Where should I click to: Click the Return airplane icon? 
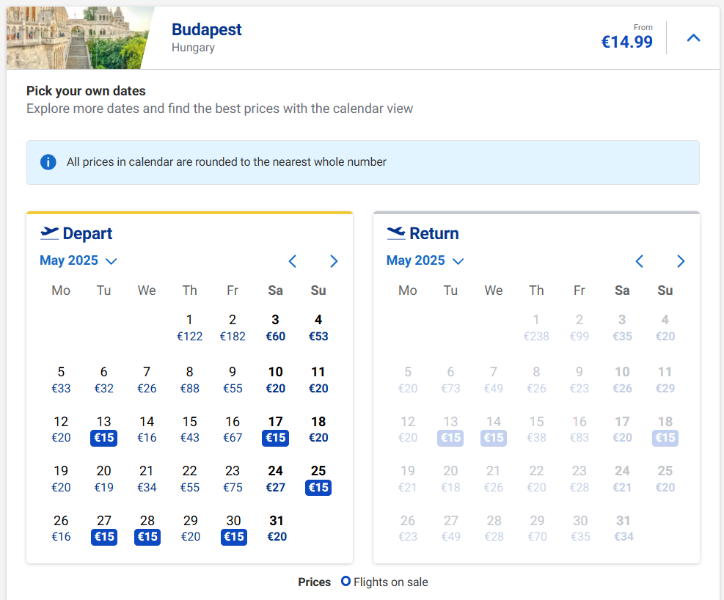click(396, 233)
